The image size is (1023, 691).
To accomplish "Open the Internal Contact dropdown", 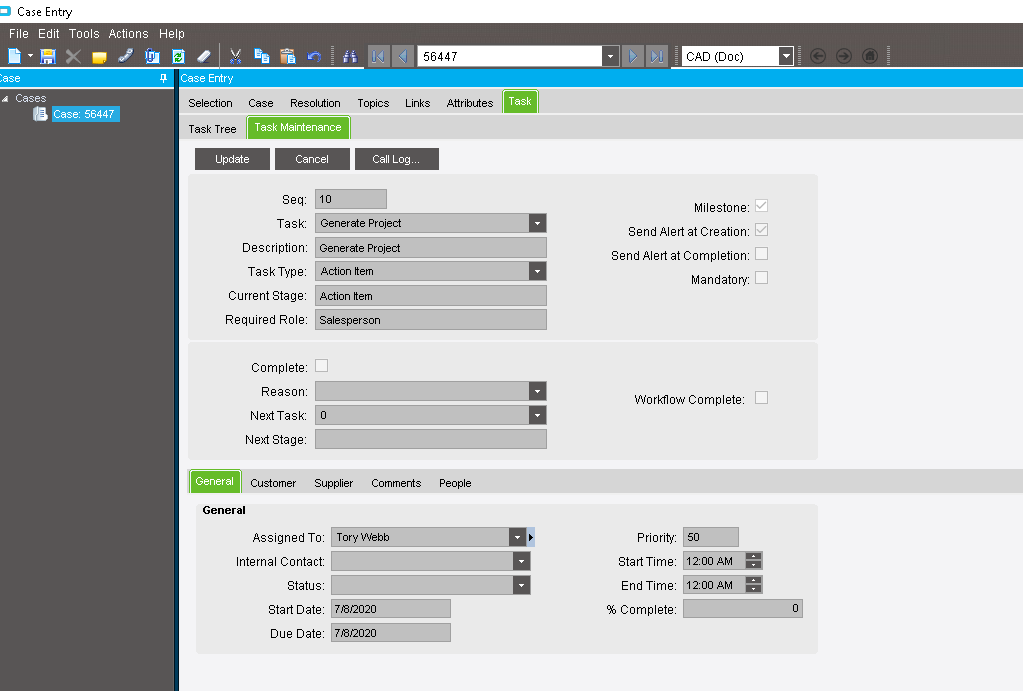I will (521, 561).
